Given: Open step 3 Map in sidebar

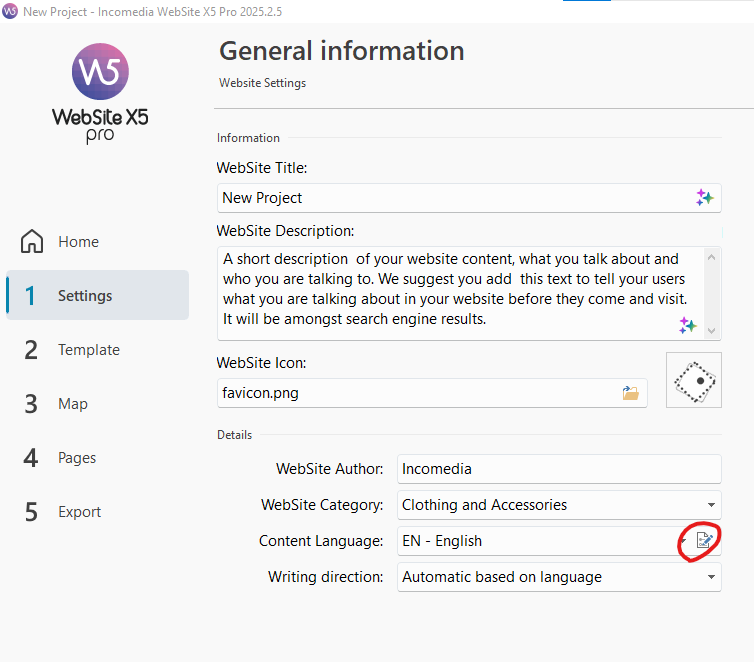Looking at the screenshot, I should [x=97, y=404].
